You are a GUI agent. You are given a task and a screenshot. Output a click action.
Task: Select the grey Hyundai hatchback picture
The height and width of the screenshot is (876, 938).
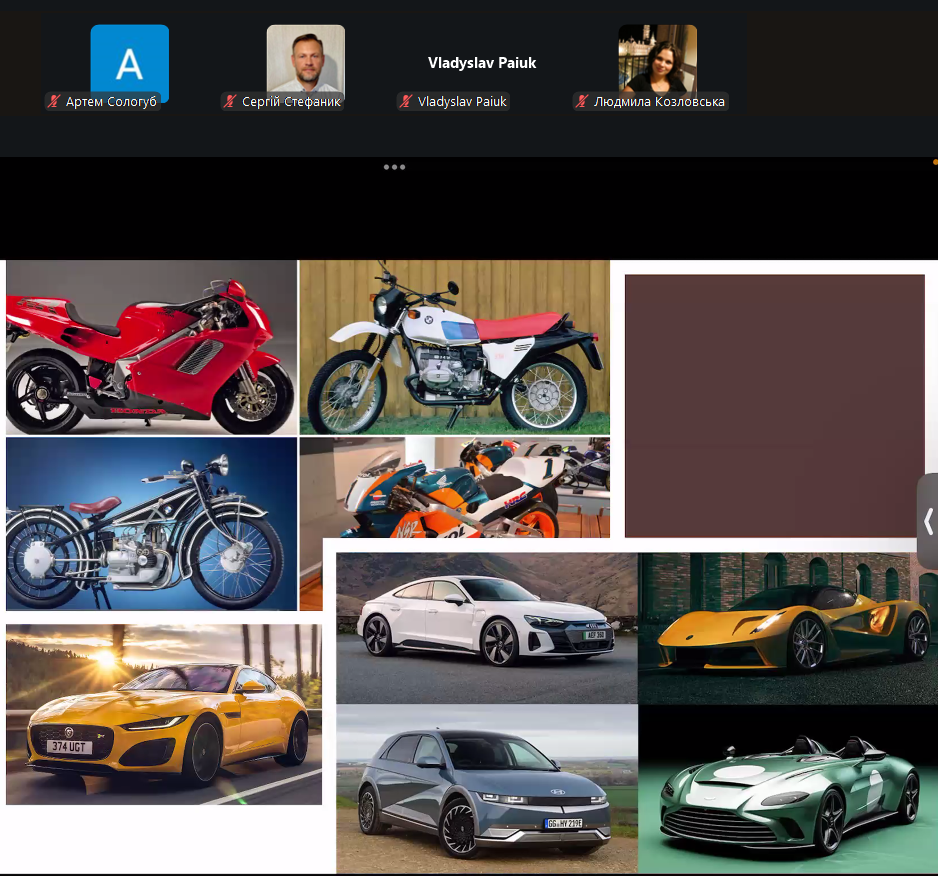[x=486, y=789]
